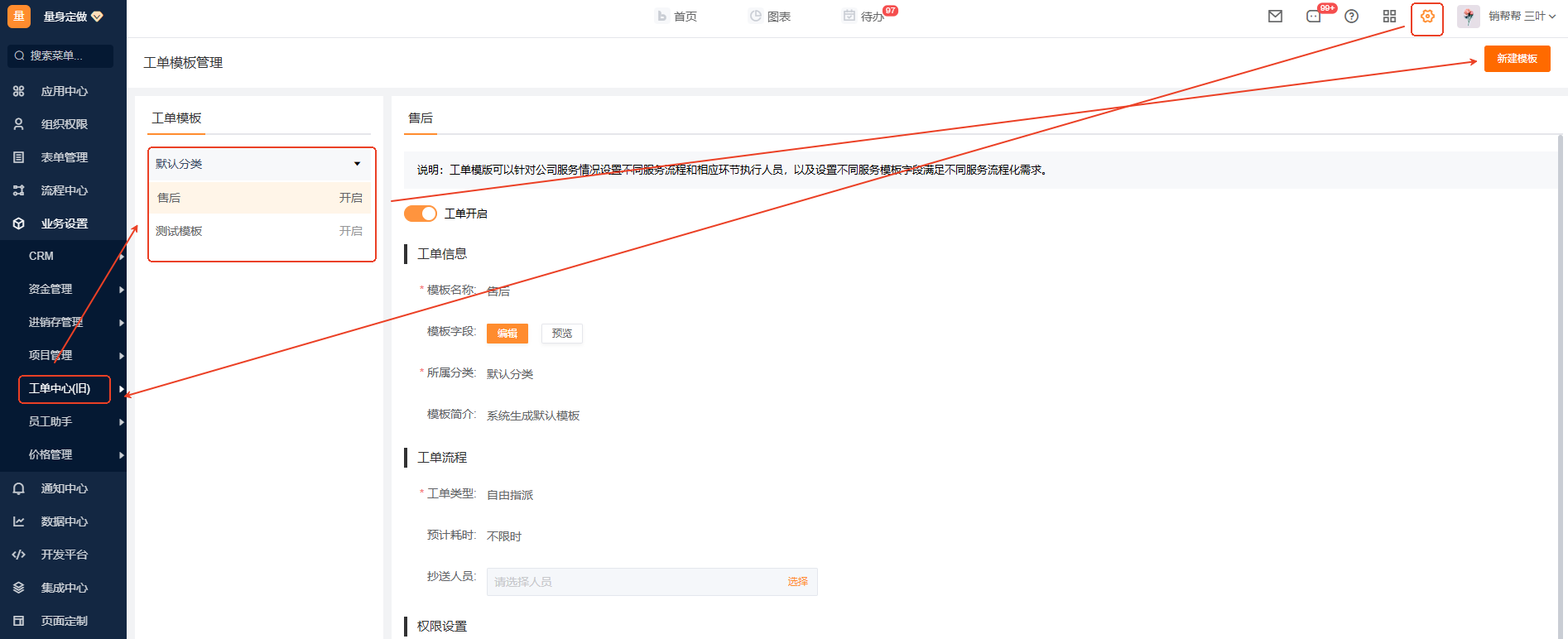The width and height of the screenshot is (1568, 639).
Task: Click the 流程中心 flow icon
Action: pyautogui.click(x=18, y=190)
